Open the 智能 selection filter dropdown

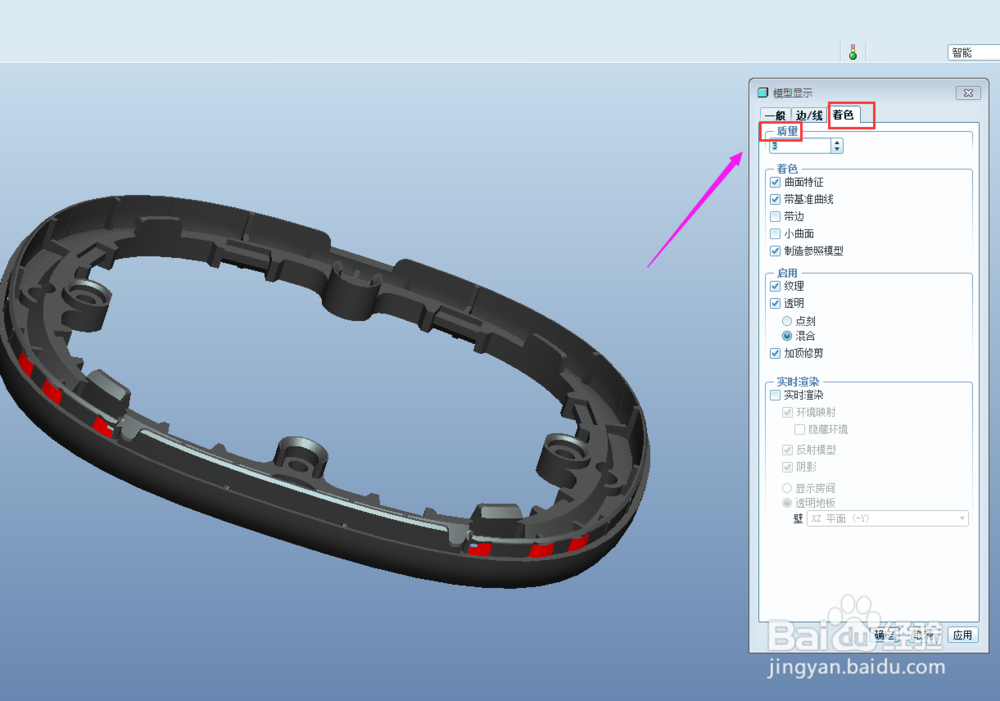[x=973, y=52]
